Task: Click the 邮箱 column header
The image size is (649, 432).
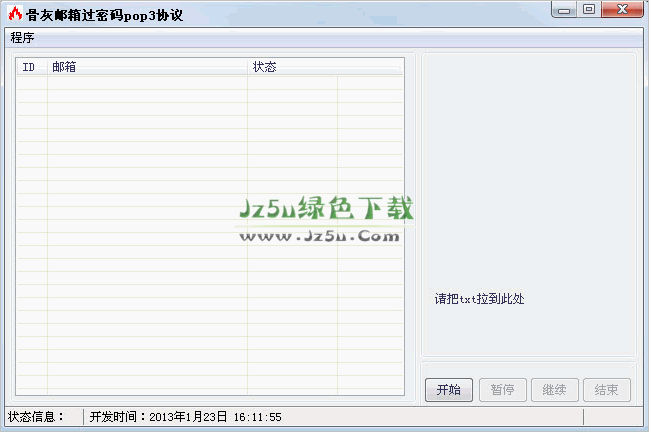Action: coord(147,67)
